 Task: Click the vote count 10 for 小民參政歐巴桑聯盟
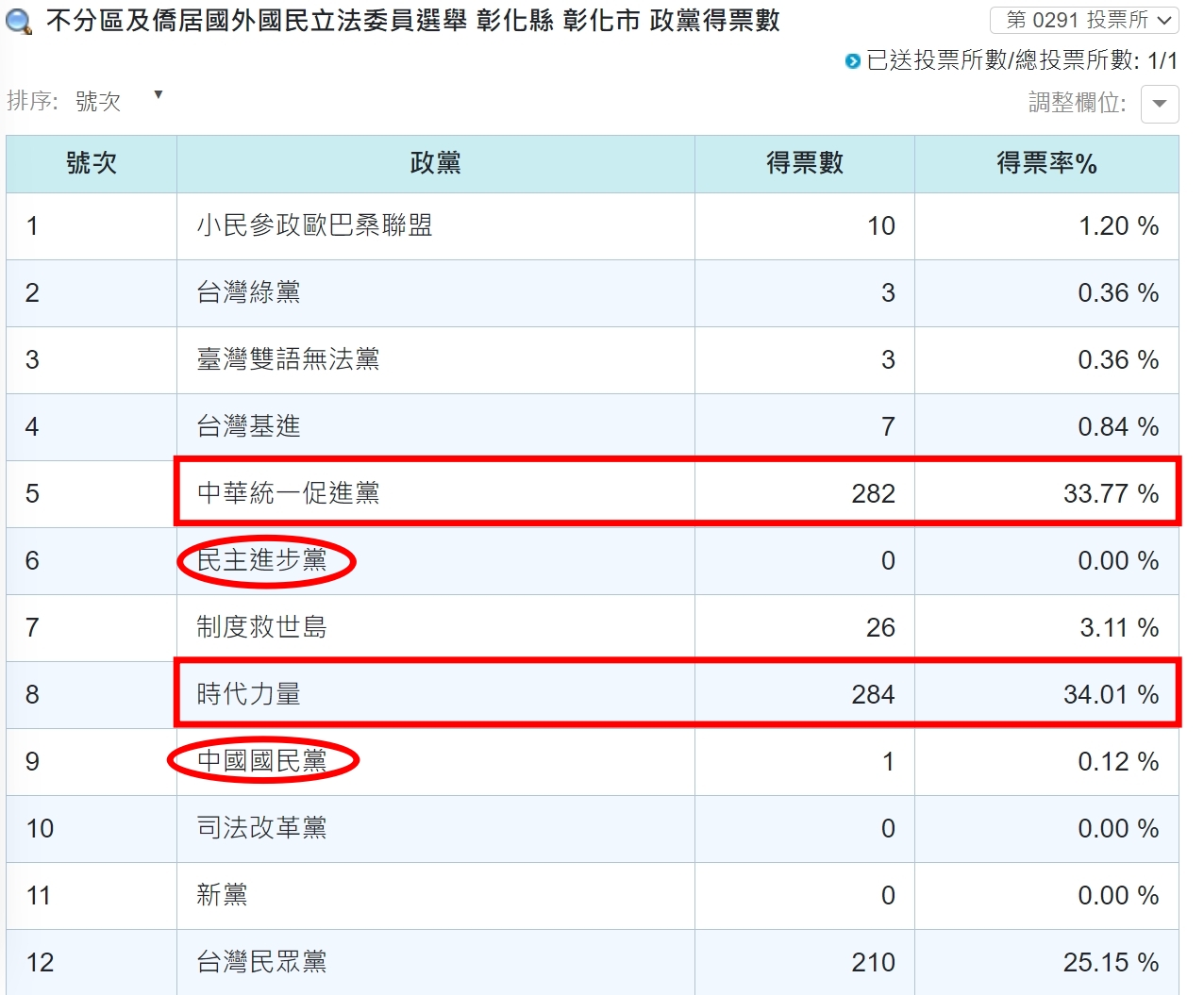[x=880, y=225]
